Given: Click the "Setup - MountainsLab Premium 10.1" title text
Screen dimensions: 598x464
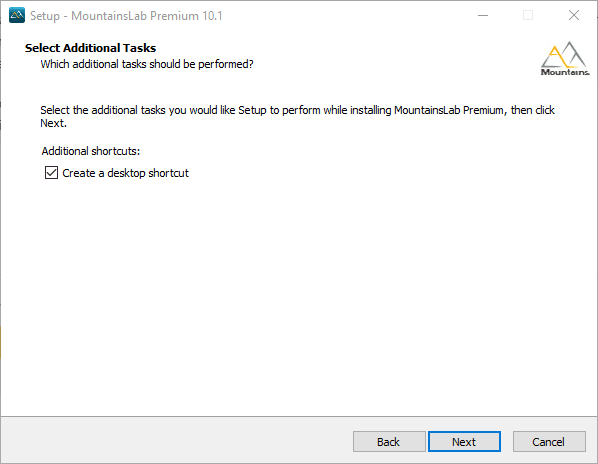Looking at the screenshot, I should click(126, 16).
